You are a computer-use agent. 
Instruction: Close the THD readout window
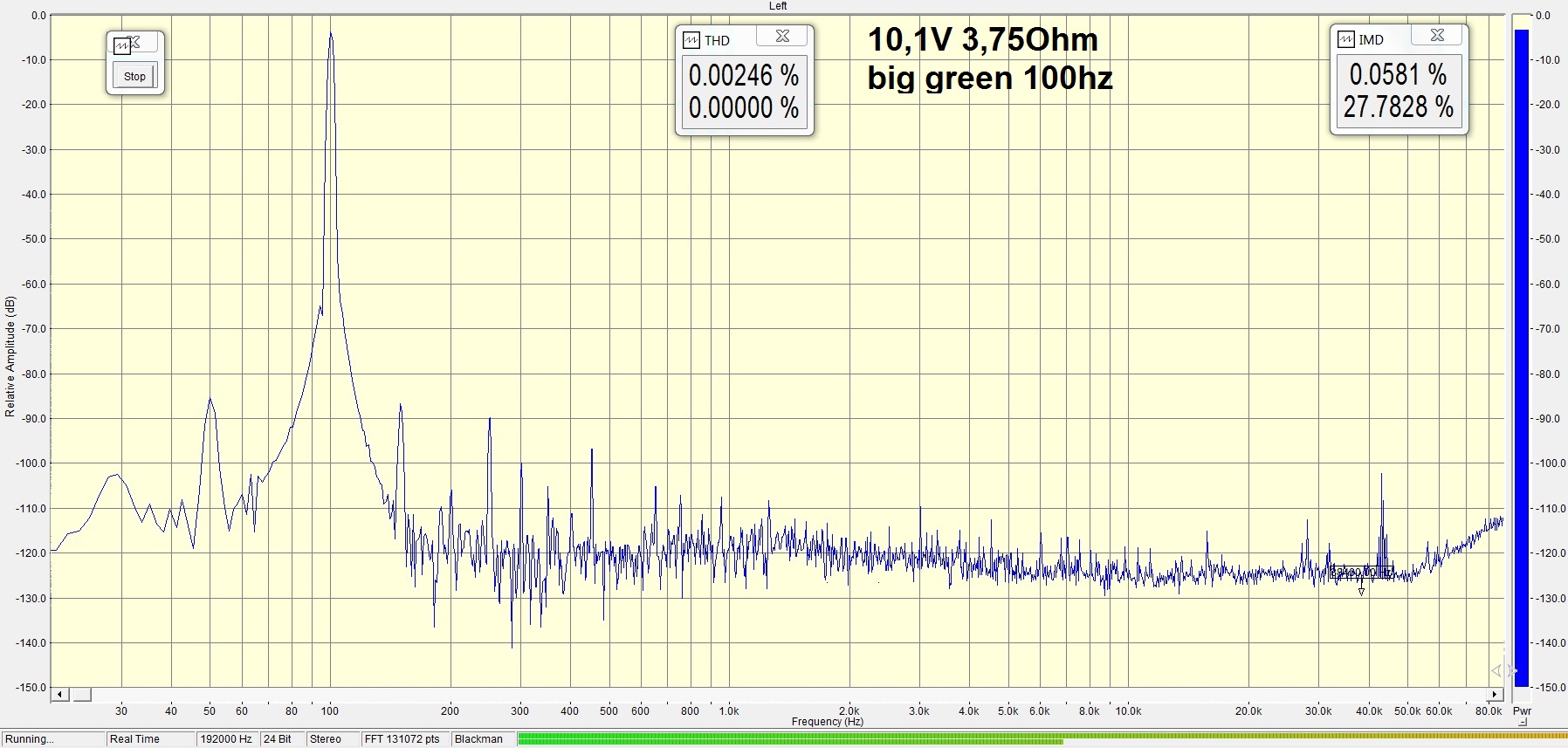click(782, 37)
